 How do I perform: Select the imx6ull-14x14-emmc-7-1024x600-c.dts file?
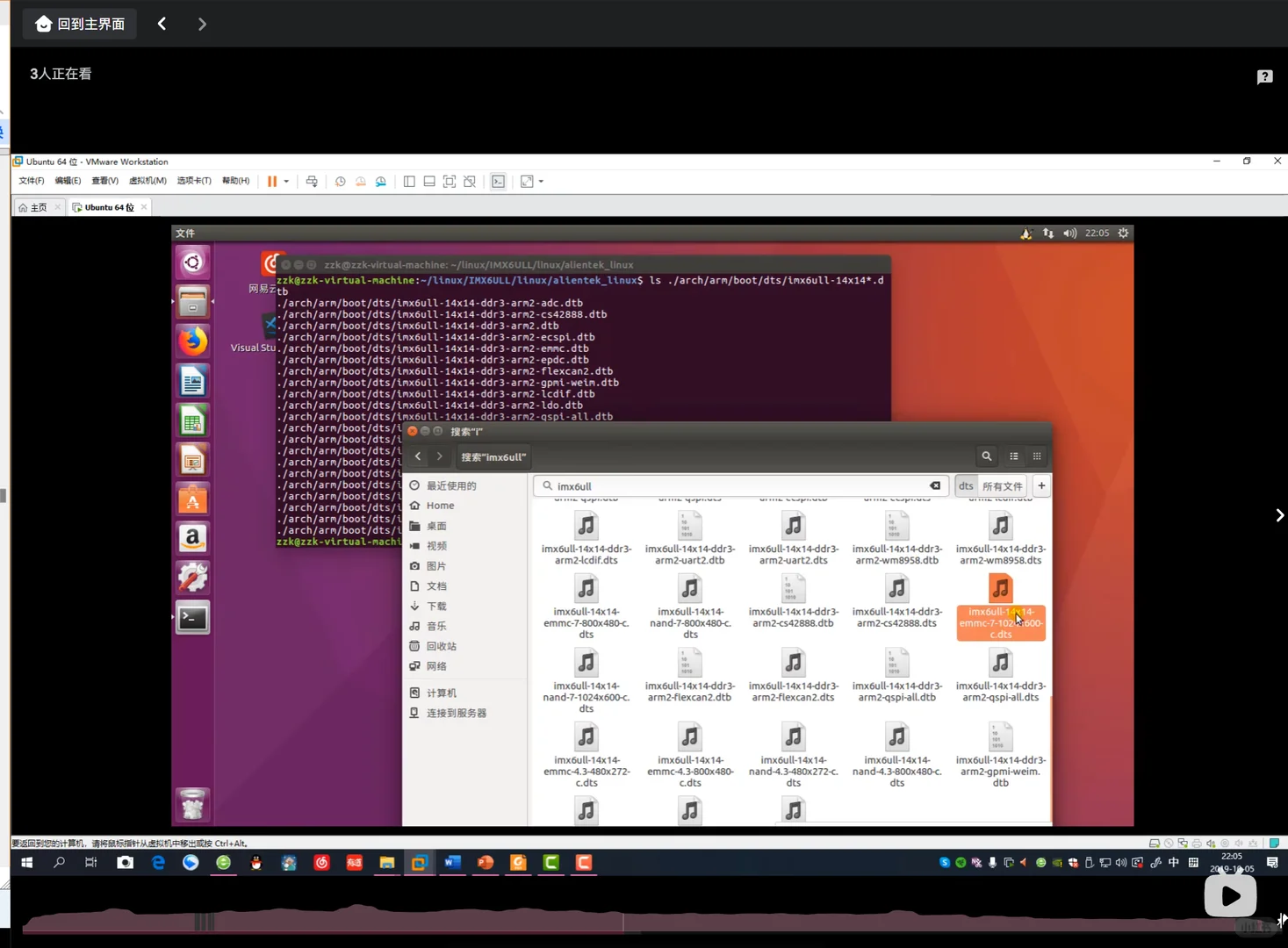tap(1000, 606)
